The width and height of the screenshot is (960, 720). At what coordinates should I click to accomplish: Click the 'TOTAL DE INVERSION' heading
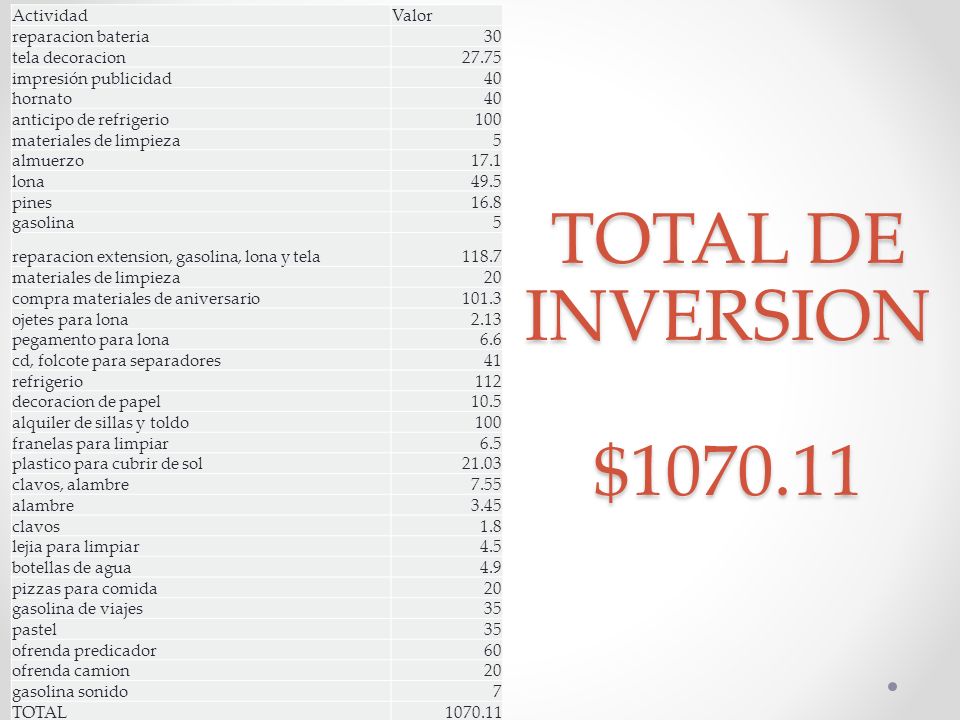tap(727, 276)
